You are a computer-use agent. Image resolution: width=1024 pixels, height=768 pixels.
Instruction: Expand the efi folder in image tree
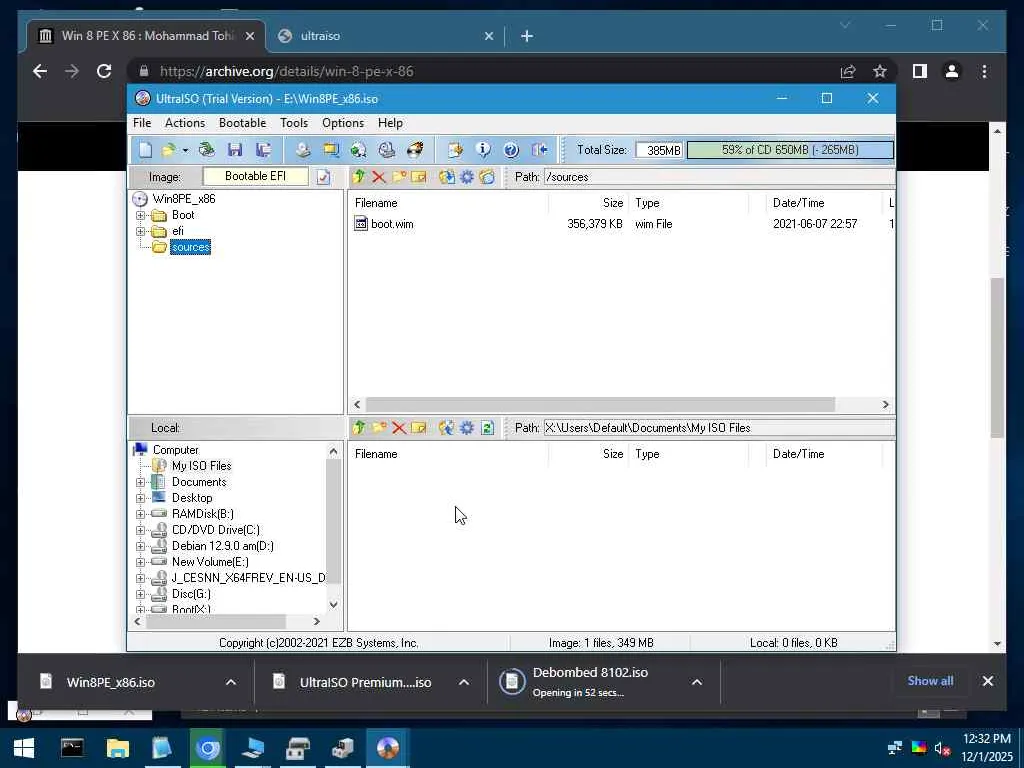(140, 231)
